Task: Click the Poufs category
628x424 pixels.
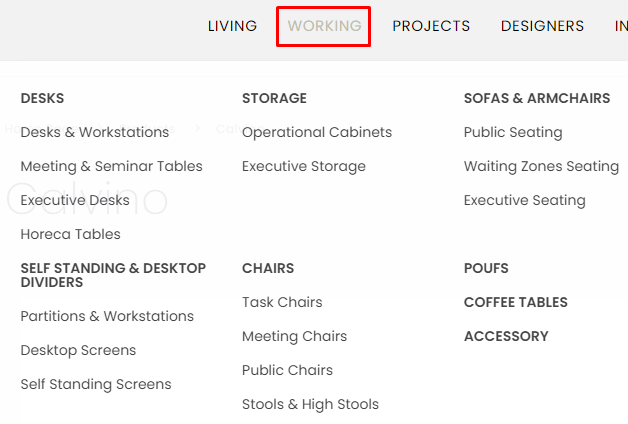Action: click(486, 268)
